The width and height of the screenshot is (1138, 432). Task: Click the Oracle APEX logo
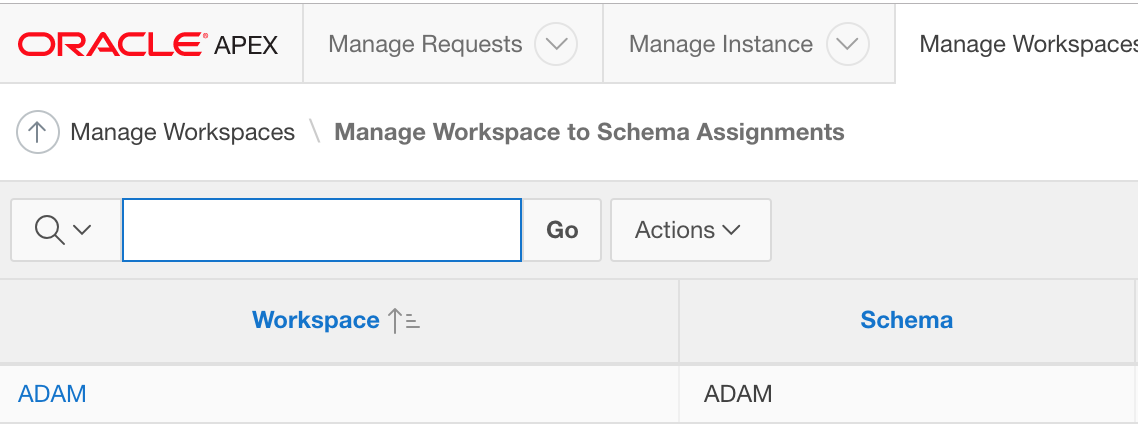tap(148, 44)
